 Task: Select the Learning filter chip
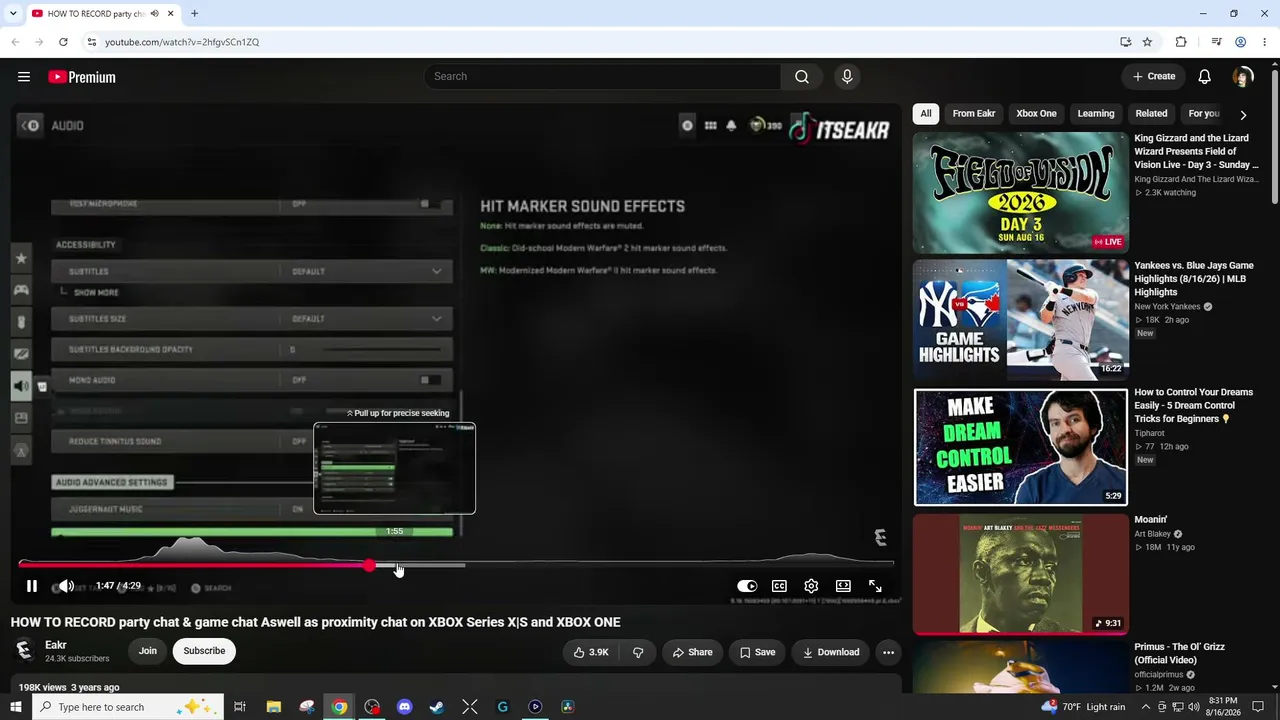coord(1096,114)
